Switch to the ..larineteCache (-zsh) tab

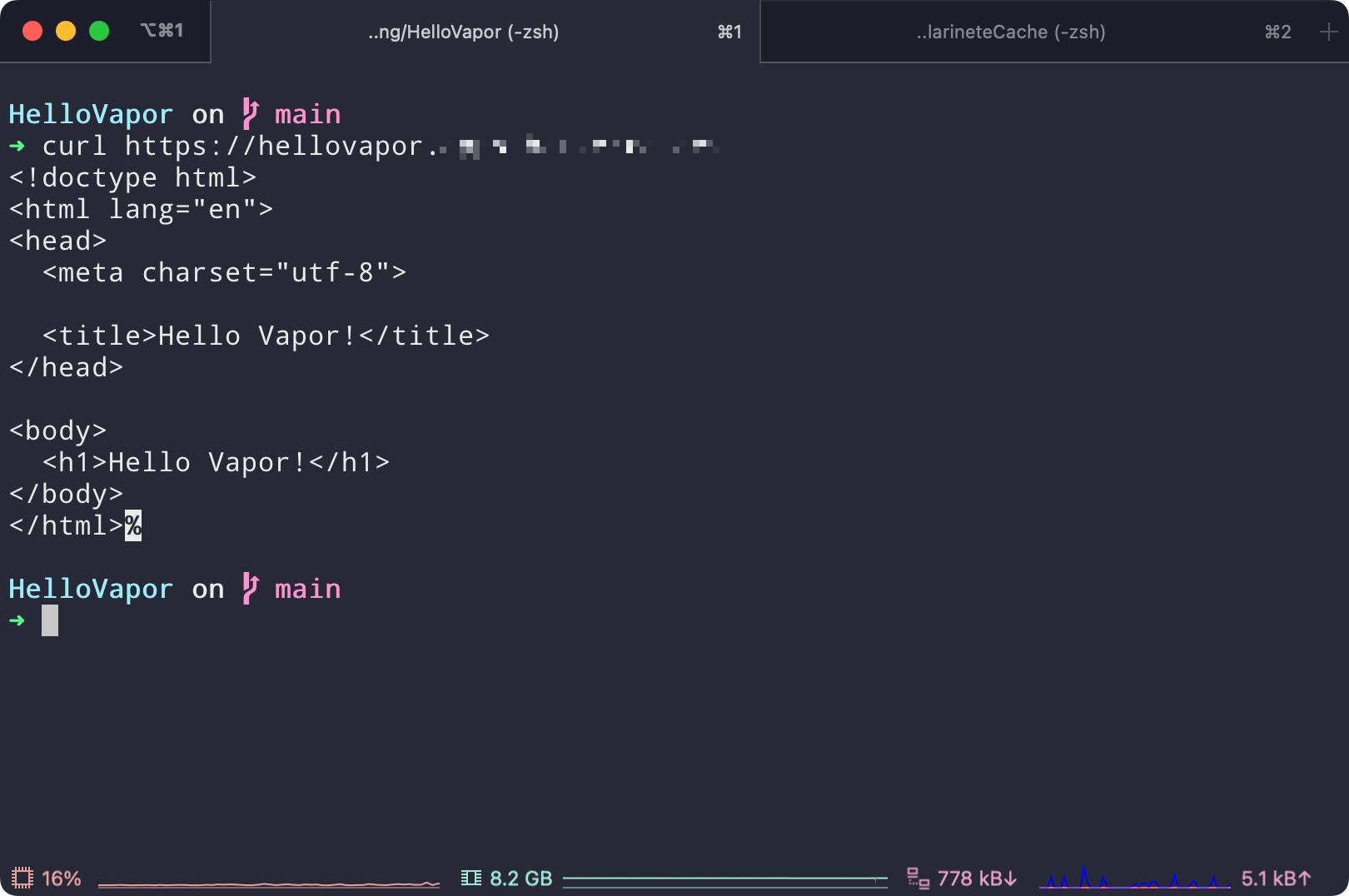(1039, 32)
